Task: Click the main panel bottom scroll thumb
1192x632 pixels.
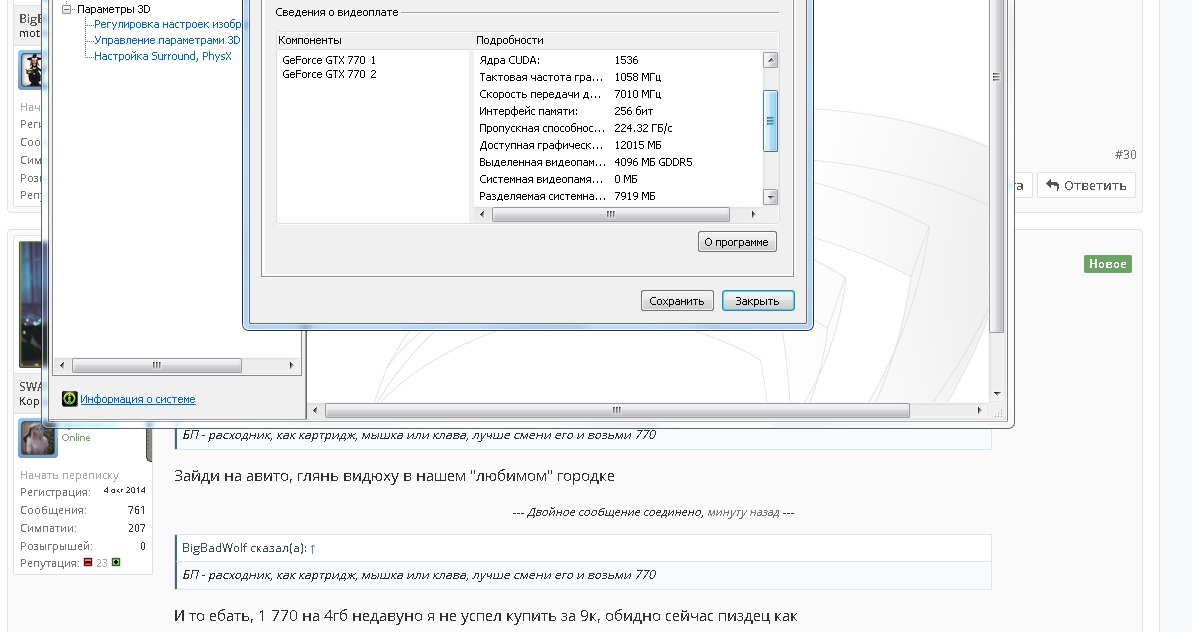Action: coord(617,411)
